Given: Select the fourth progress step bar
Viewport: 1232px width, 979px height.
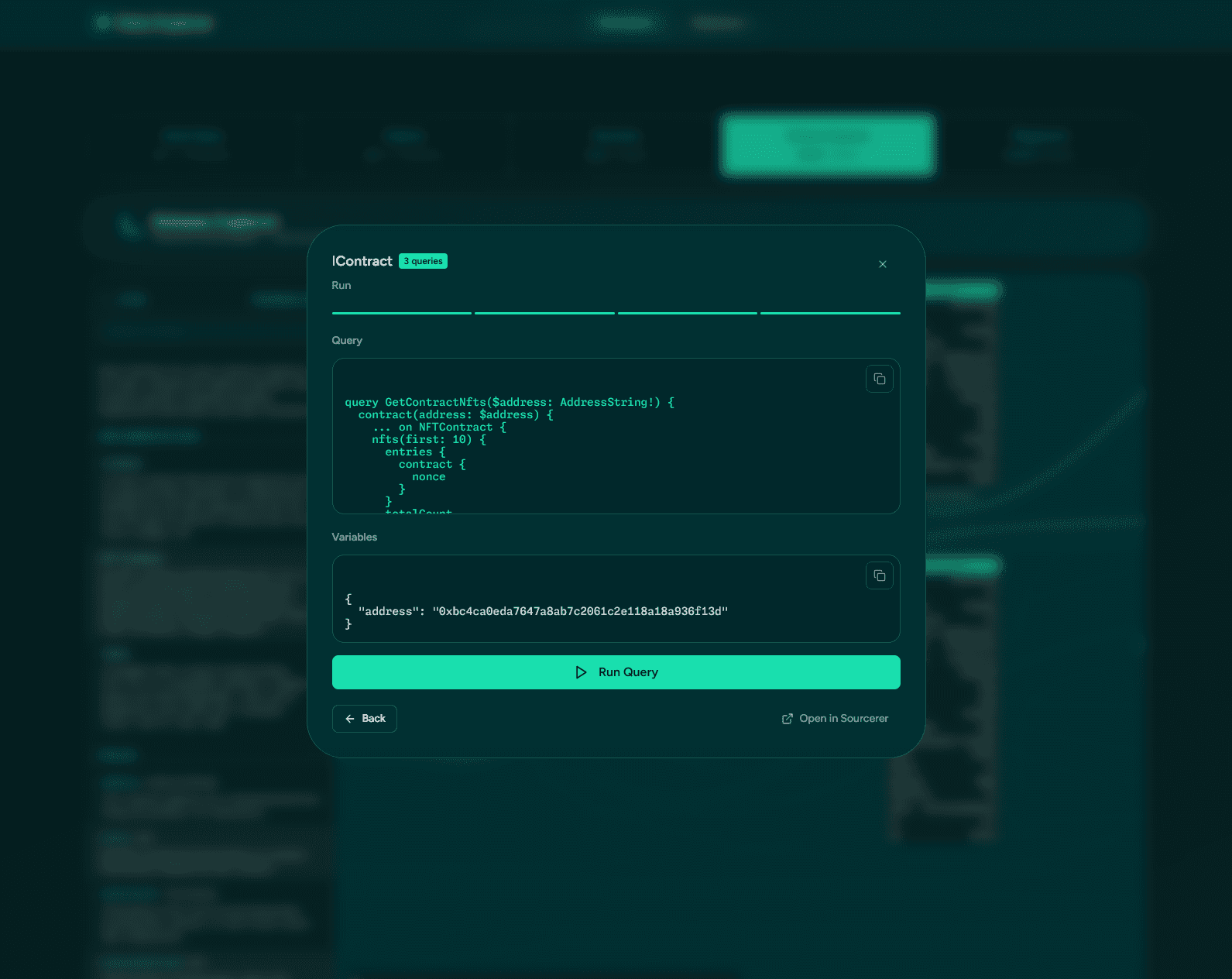Looking at the screenshot, I should pos(830,313).
